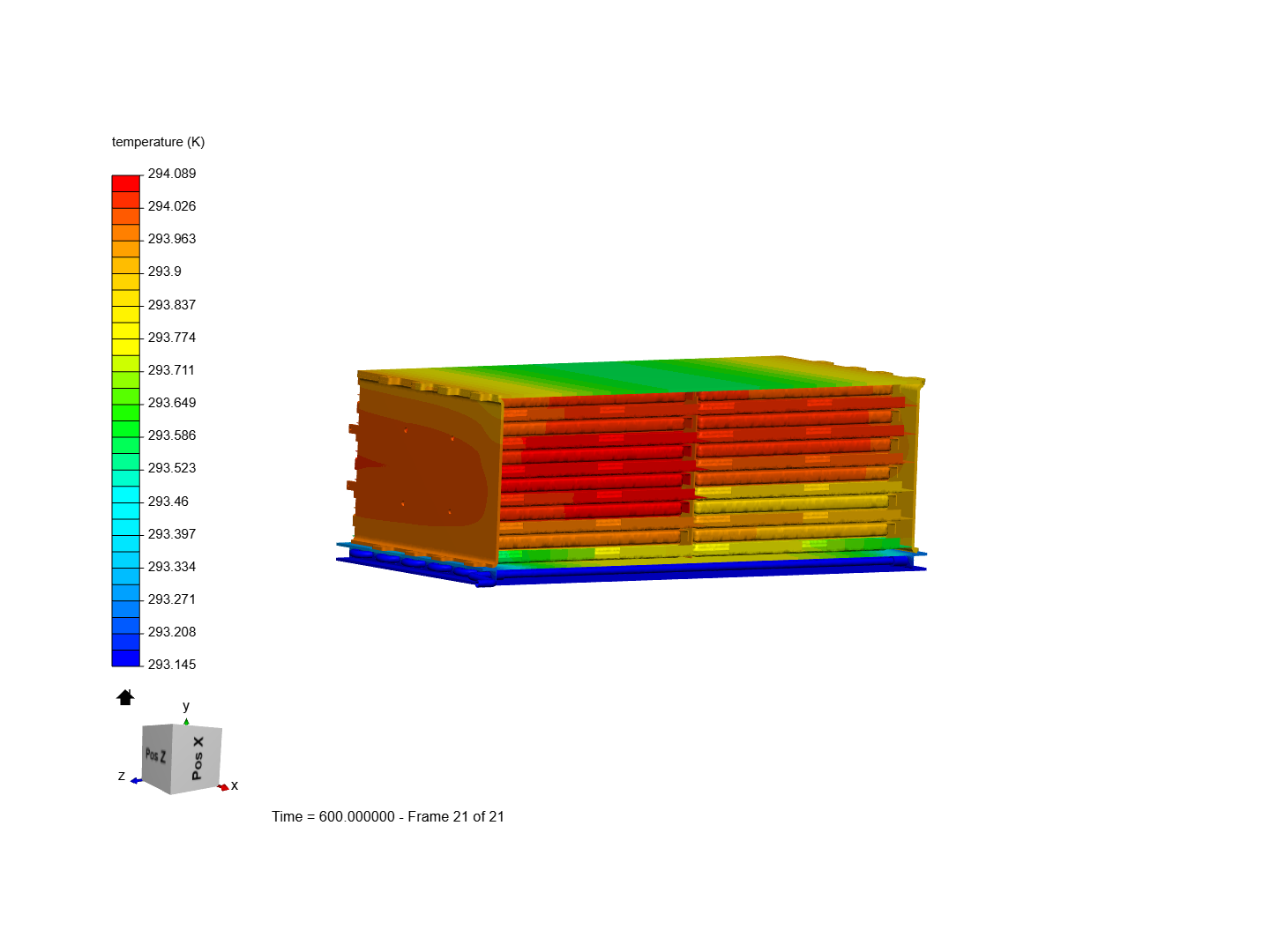Click the 293.837 legend label
Image resolution: width=1270 pixels, height=952 pixels.
(172, 305)
